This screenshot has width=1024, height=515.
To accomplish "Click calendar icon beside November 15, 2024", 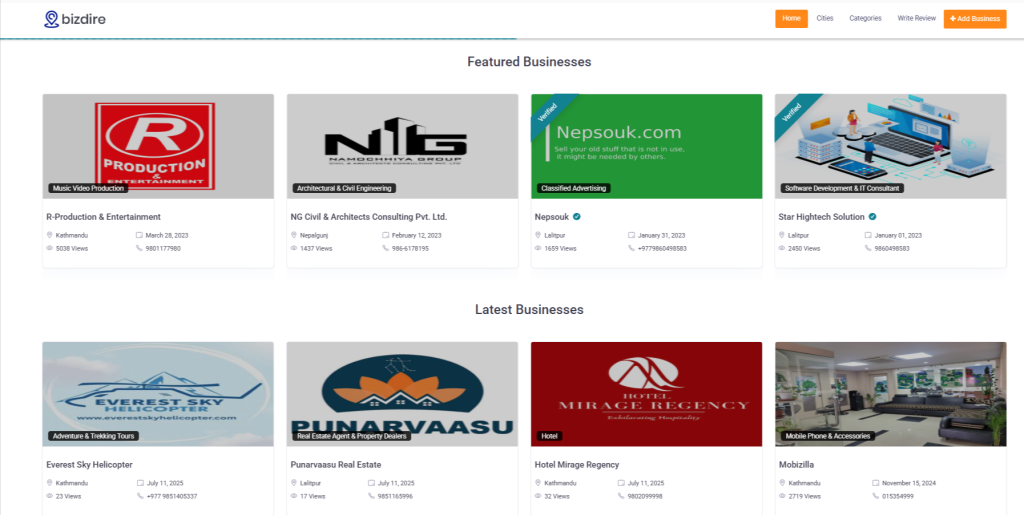I will (876, 483).
